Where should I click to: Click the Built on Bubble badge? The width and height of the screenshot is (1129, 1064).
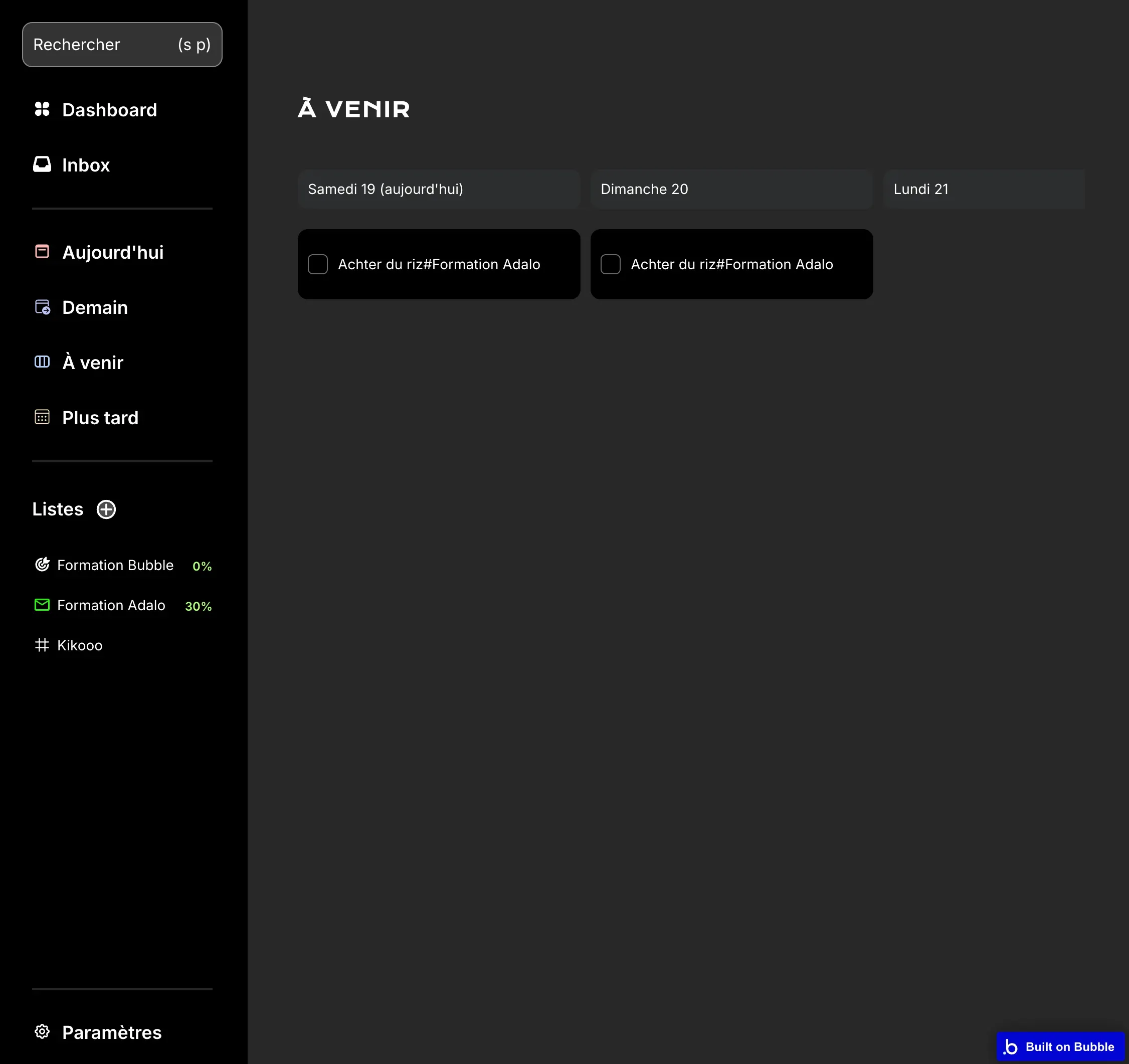pos(1060,1046)
